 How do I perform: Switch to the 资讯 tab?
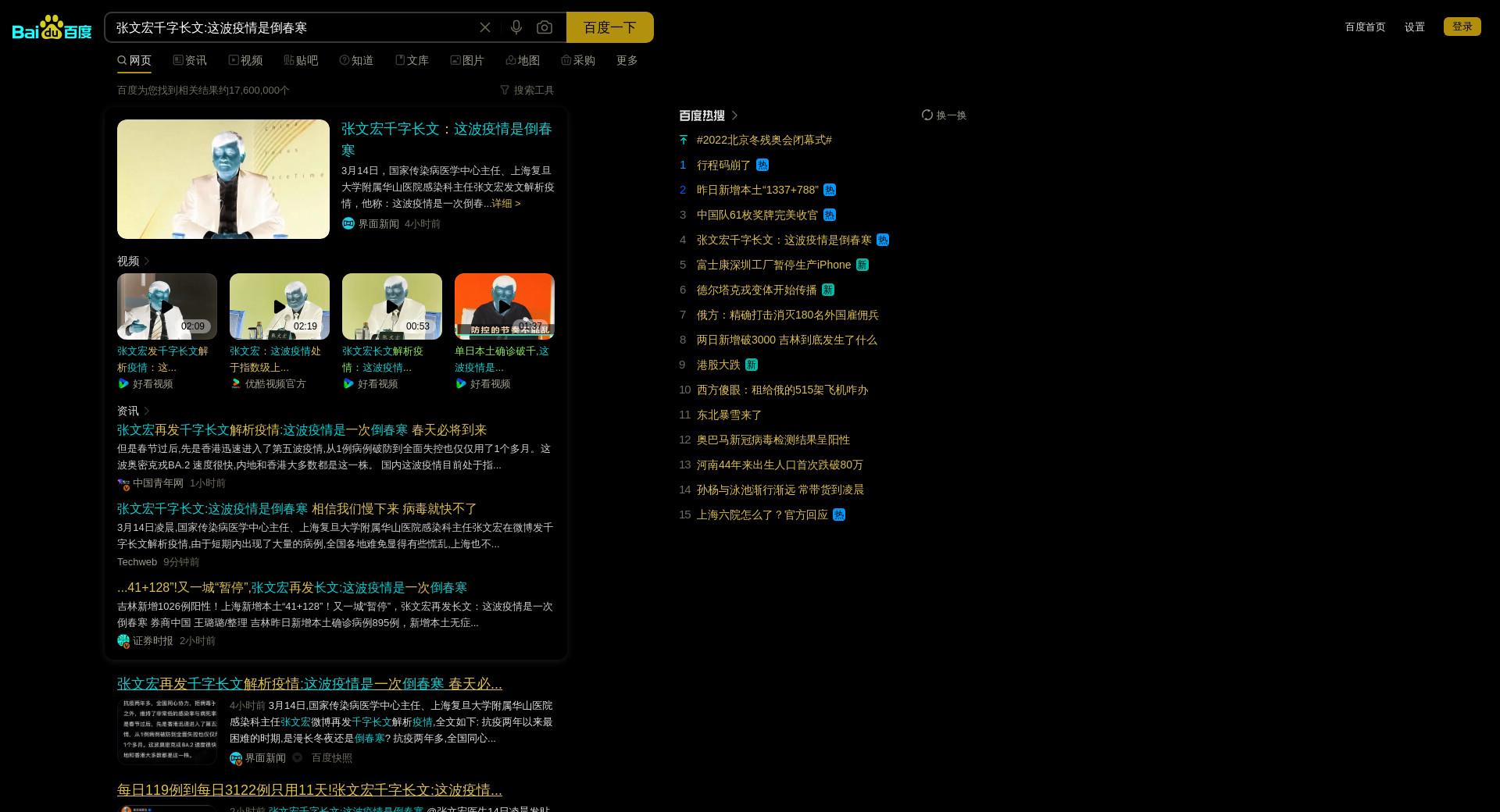(x=190, y=60)
